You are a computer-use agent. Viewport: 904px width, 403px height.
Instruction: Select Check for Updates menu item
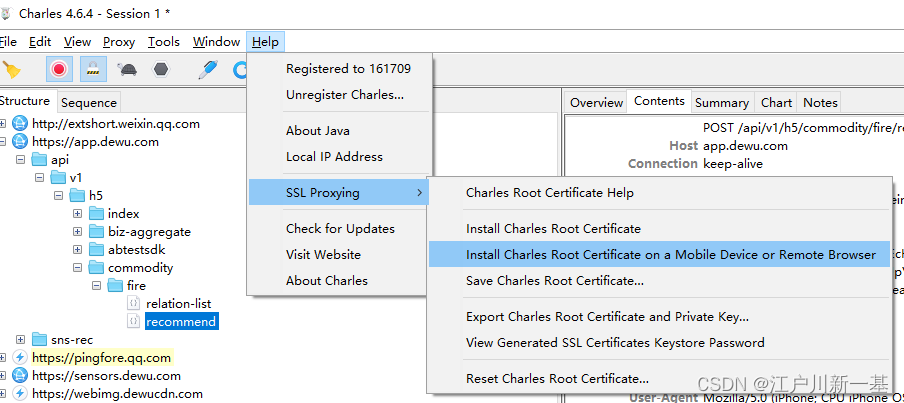click(339, 228)
